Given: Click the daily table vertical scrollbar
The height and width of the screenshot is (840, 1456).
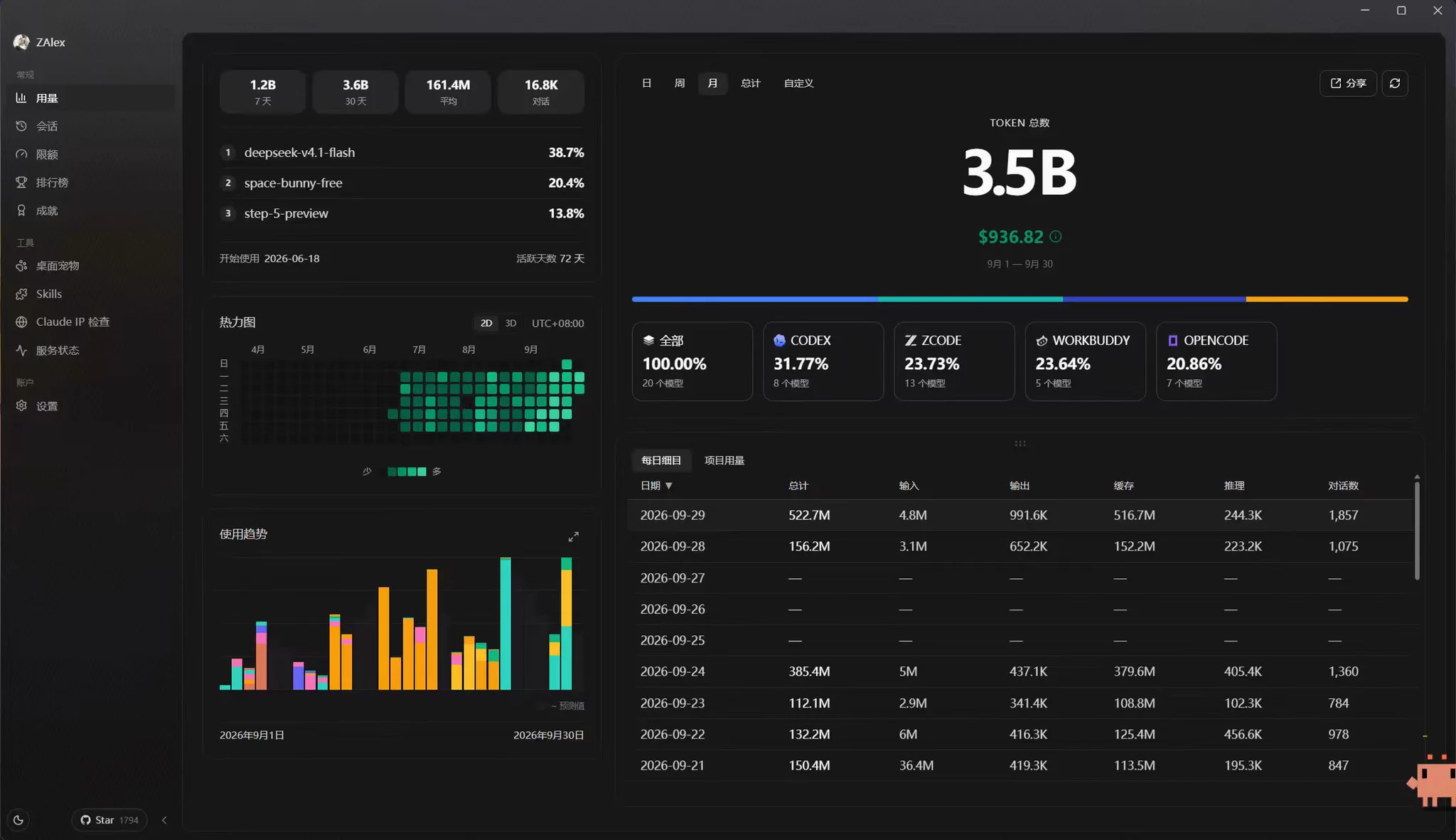Looking at the screenshot, I should coord(1417,530).
